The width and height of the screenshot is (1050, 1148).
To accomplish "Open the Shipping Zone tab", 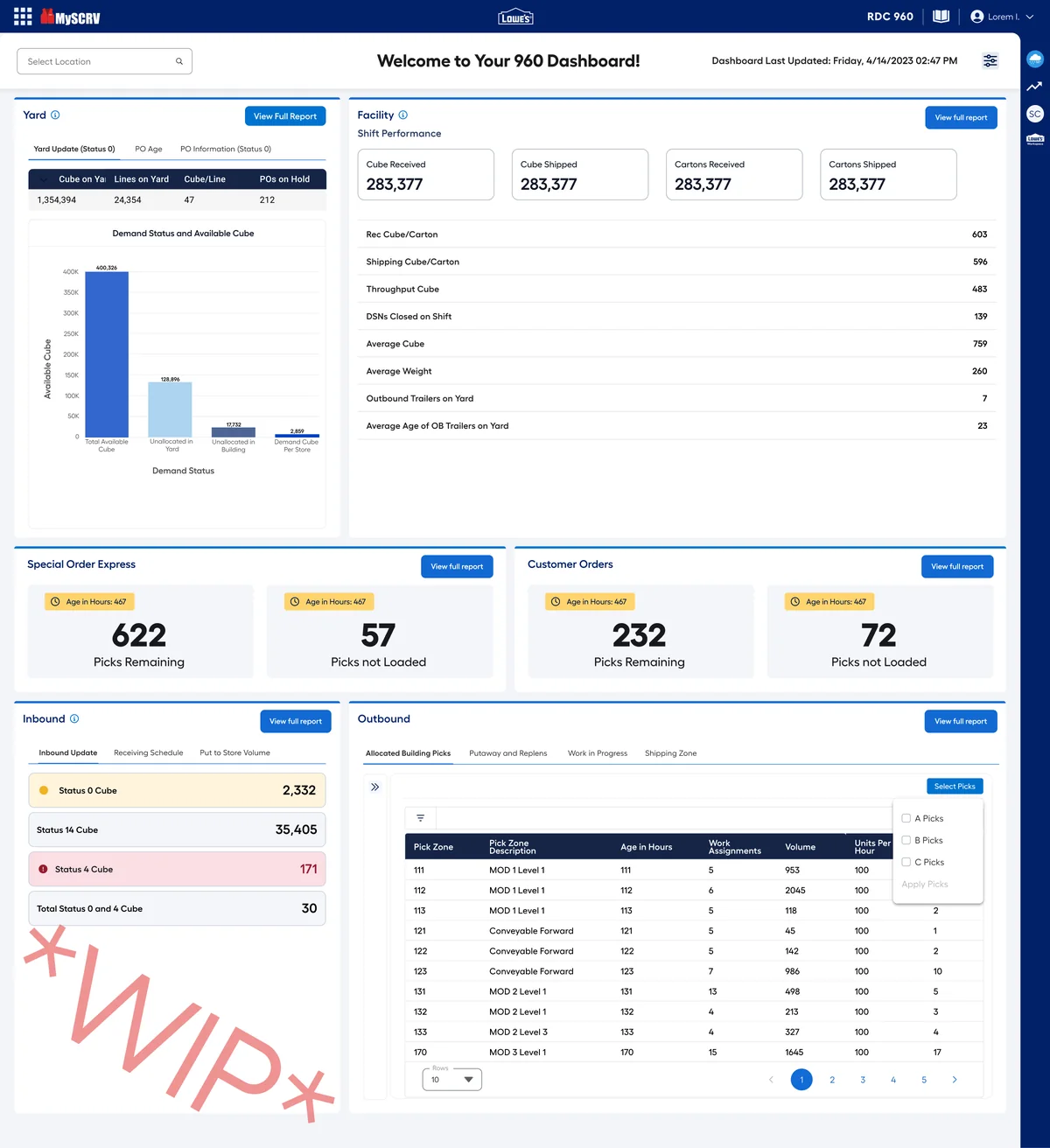I will (x=671, y=753).
